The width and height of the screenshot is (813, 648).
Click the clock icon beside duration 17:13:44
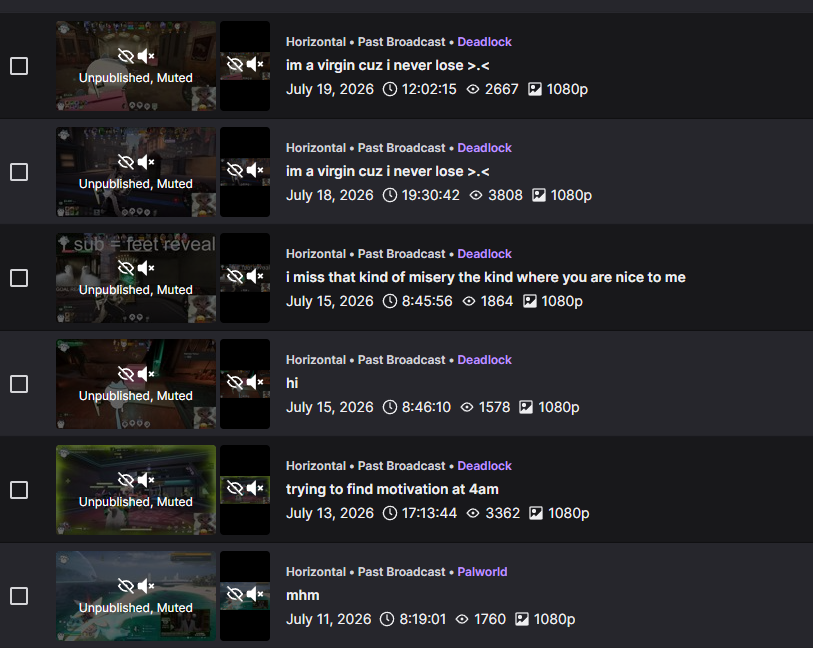coord(390,513)
